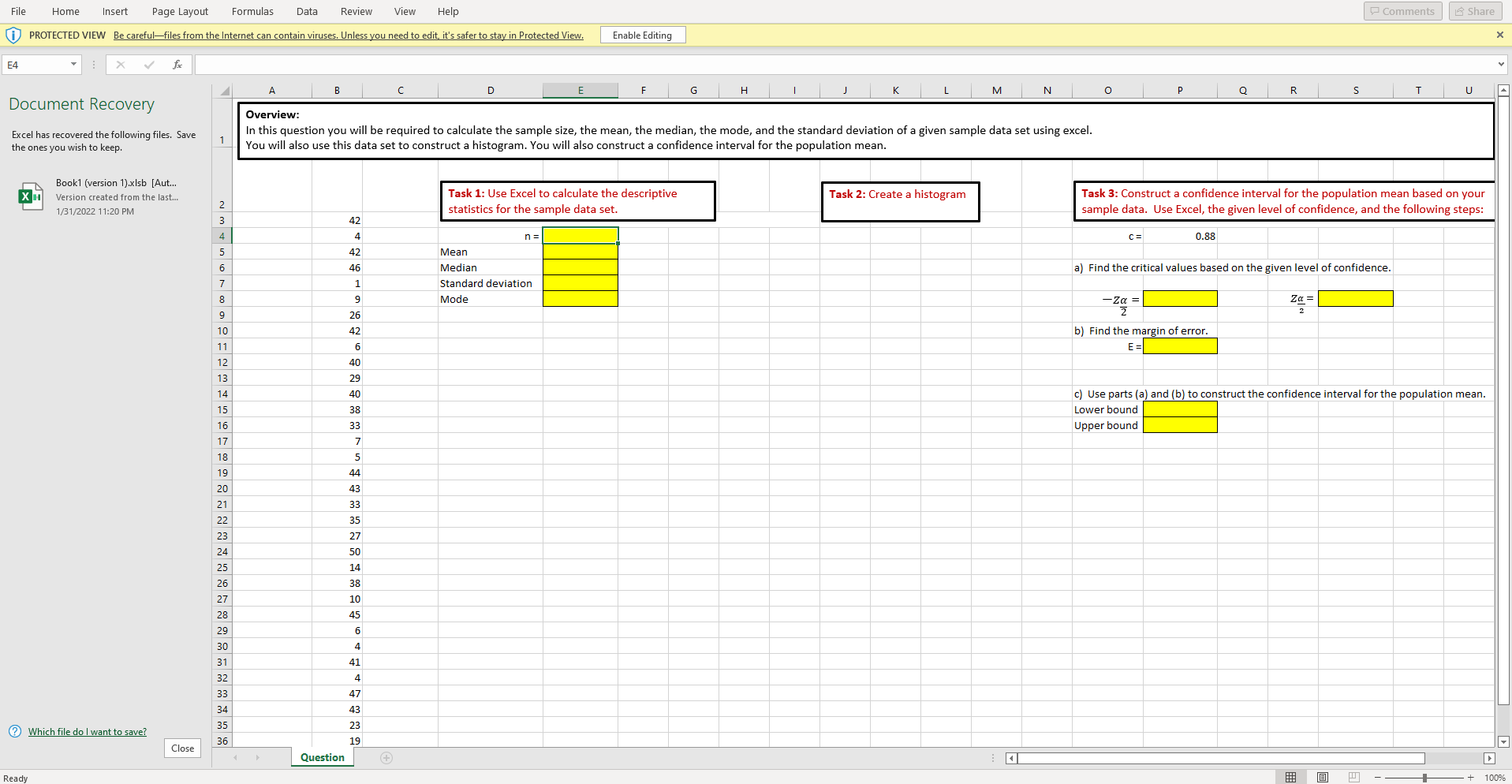Select the Page Layout view icon
1512x784 pixels.
(x=1323, y=777)
